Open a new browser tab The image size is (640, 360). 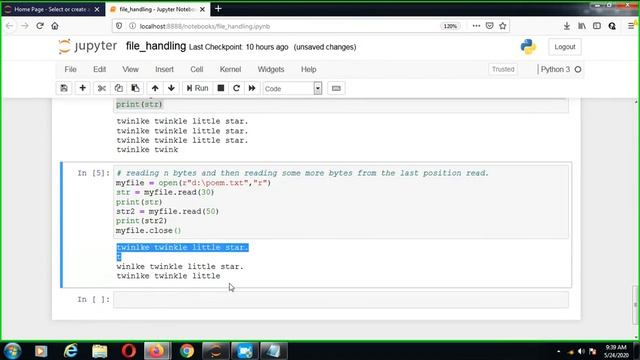[x=218, y=9]
